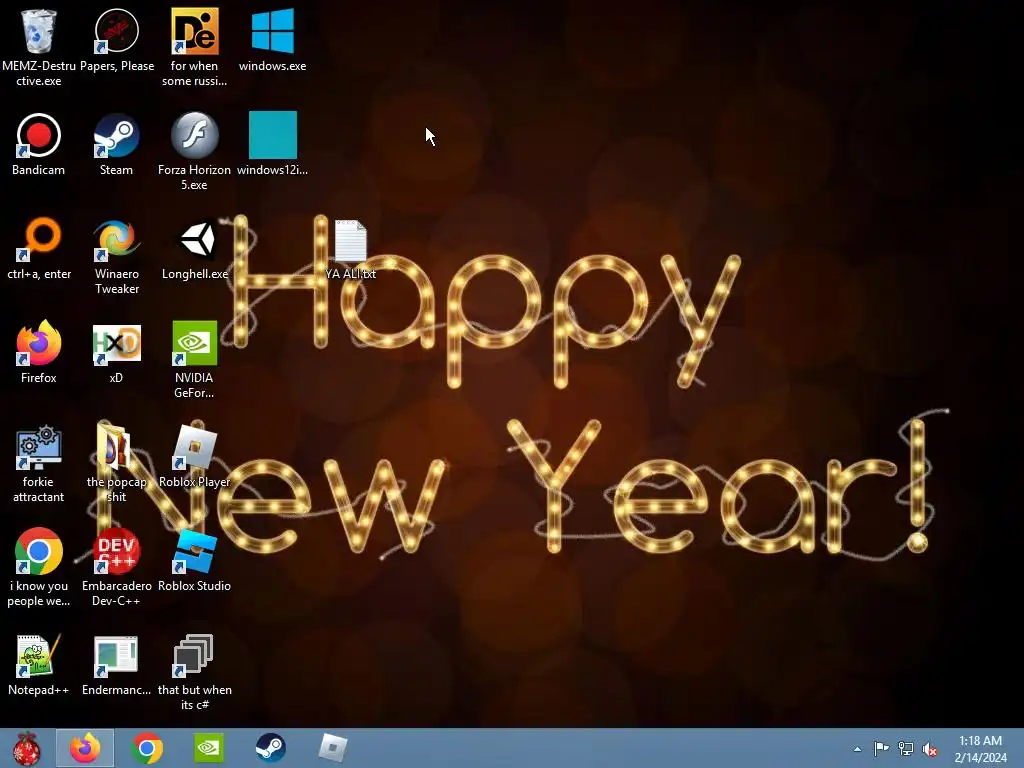The height and width of the screenshot is (768, 1024).
Task: Select the Bandicam shortcut
Action: [39, 136]
